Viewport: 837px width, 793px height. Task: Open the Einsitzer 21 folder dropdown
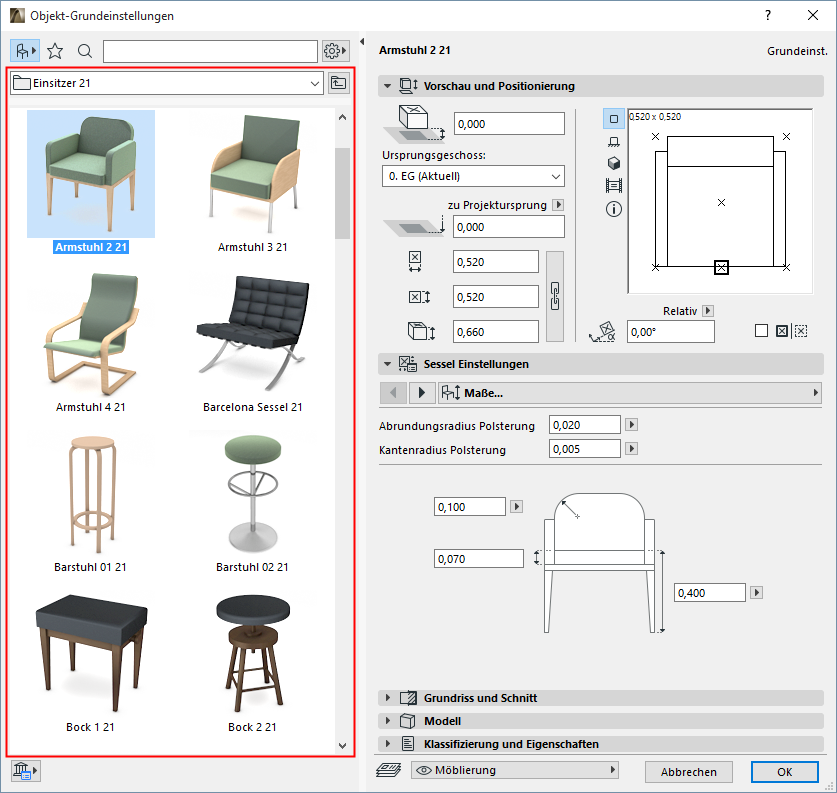tap(166, 83)
